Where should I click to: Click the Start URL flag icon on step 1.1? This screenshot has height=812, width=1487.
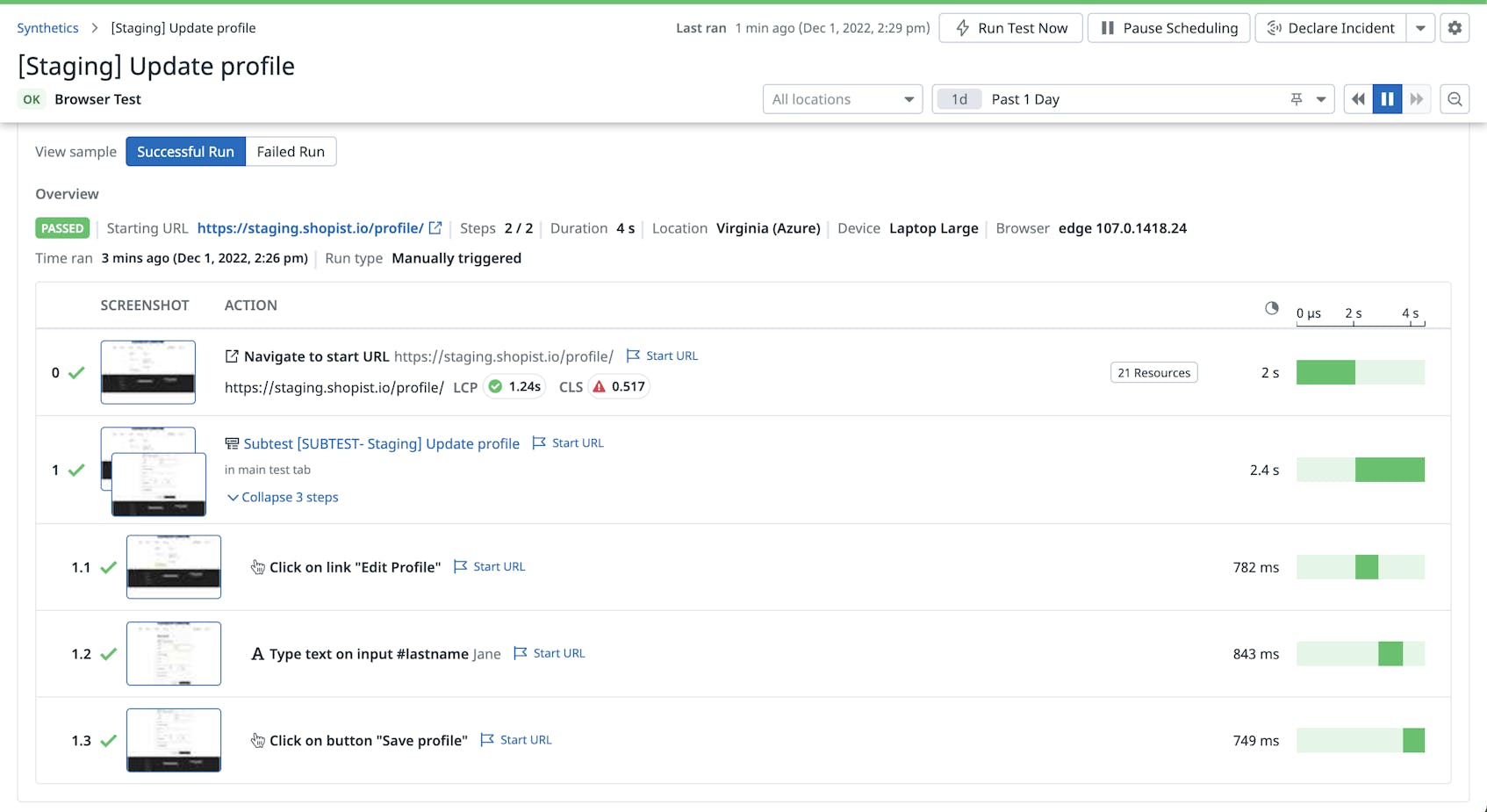(x=461, y=566)
